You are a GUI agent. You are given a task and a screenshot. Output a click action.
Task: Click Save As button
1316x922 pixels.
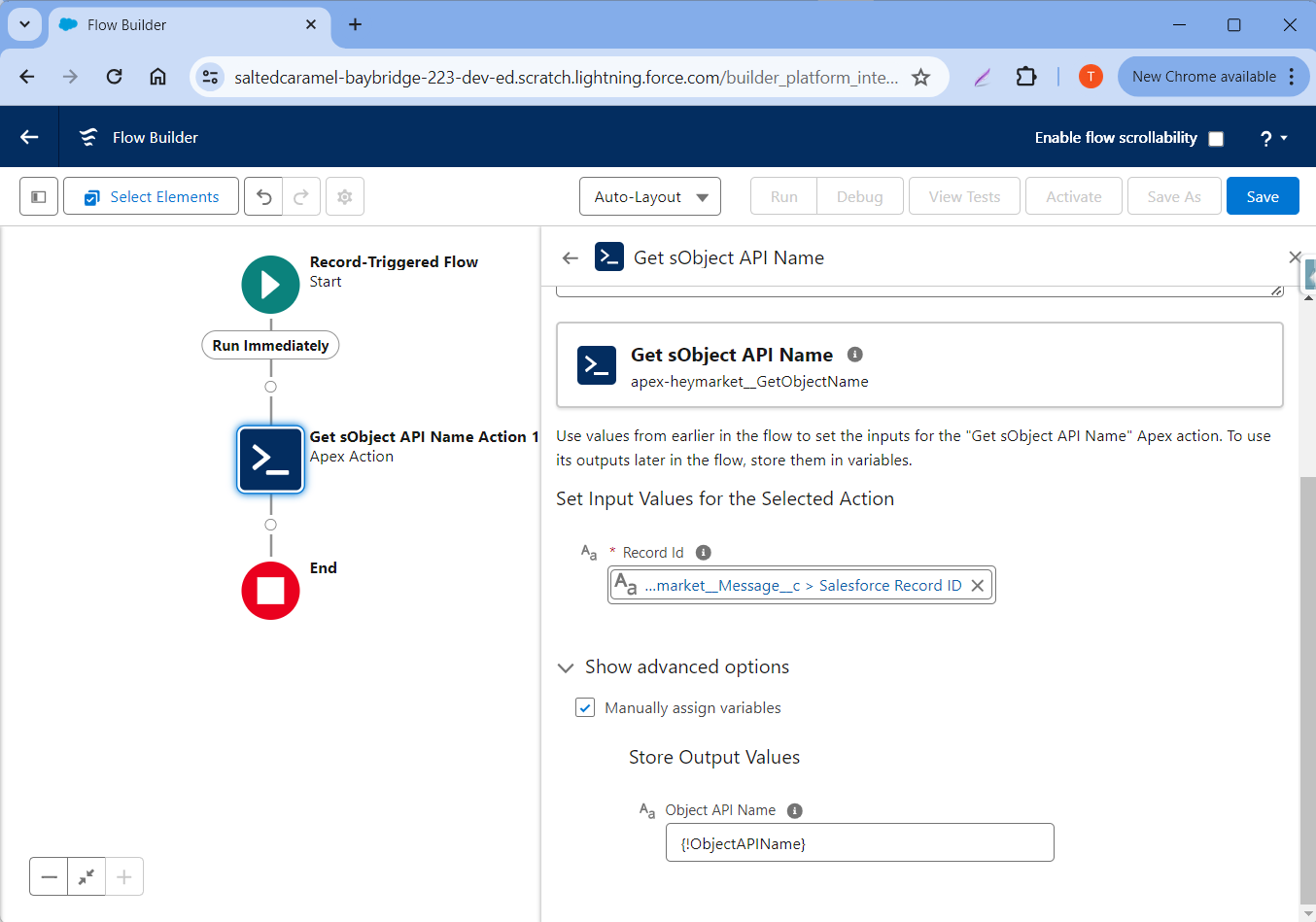click(x=1174, y=196)
